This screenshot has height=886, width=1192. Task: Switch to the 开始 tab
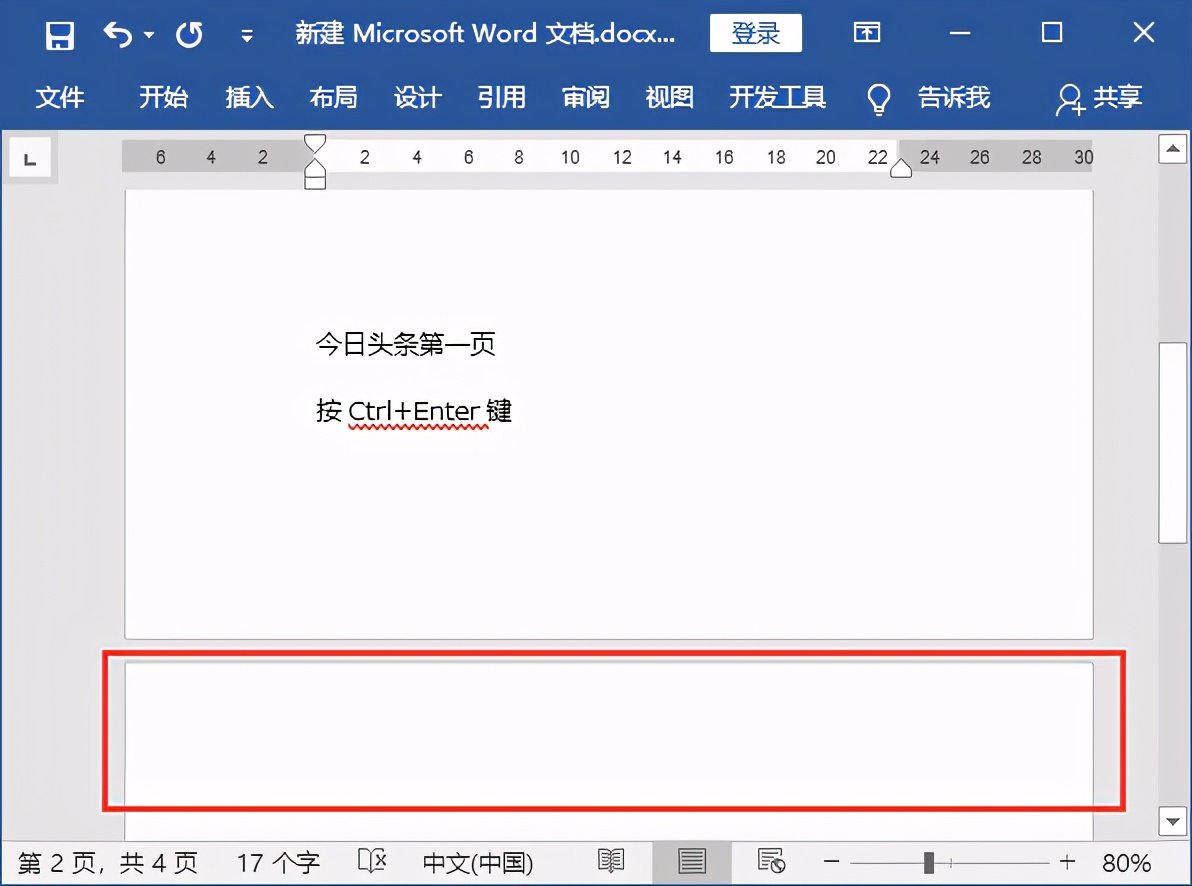pos(163,97)
